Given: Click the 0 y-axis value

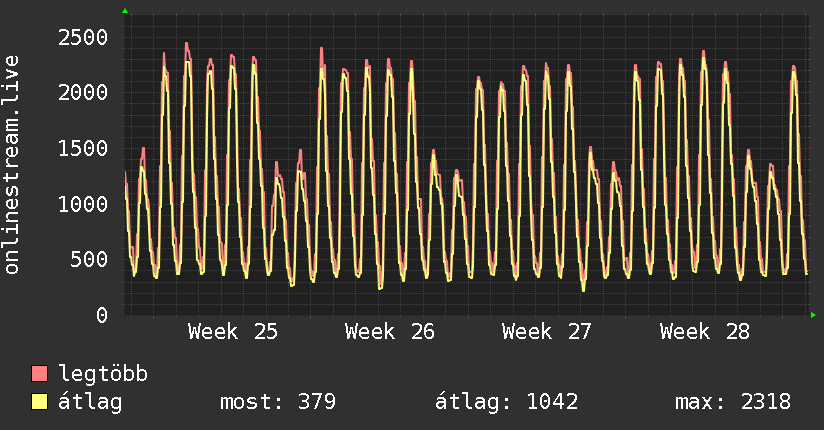Looking at the screenshot, I should click(102, 315).
